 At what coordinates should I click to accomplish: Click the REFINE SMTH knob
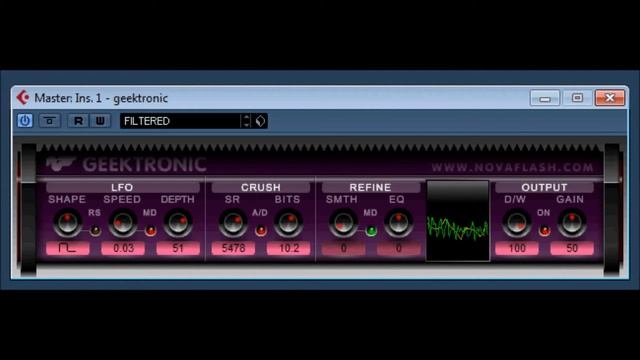(343, 223)
